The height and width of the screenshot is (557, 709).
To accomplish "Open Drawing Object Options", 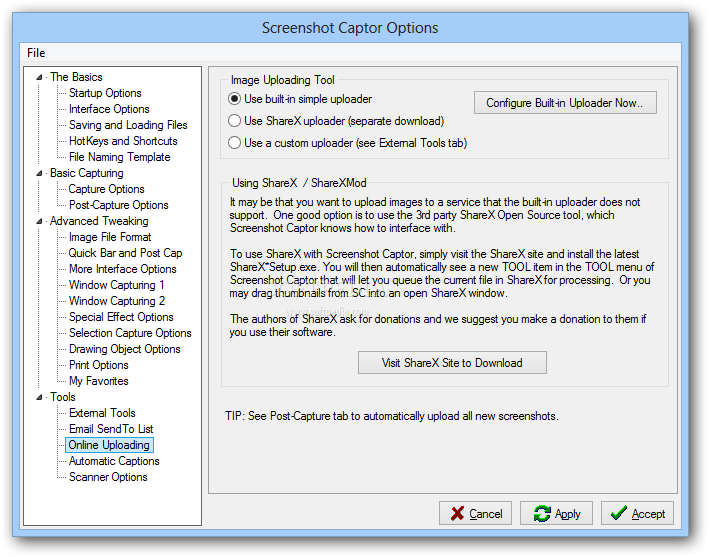I will pyautogui.click(x=124, y=349).
